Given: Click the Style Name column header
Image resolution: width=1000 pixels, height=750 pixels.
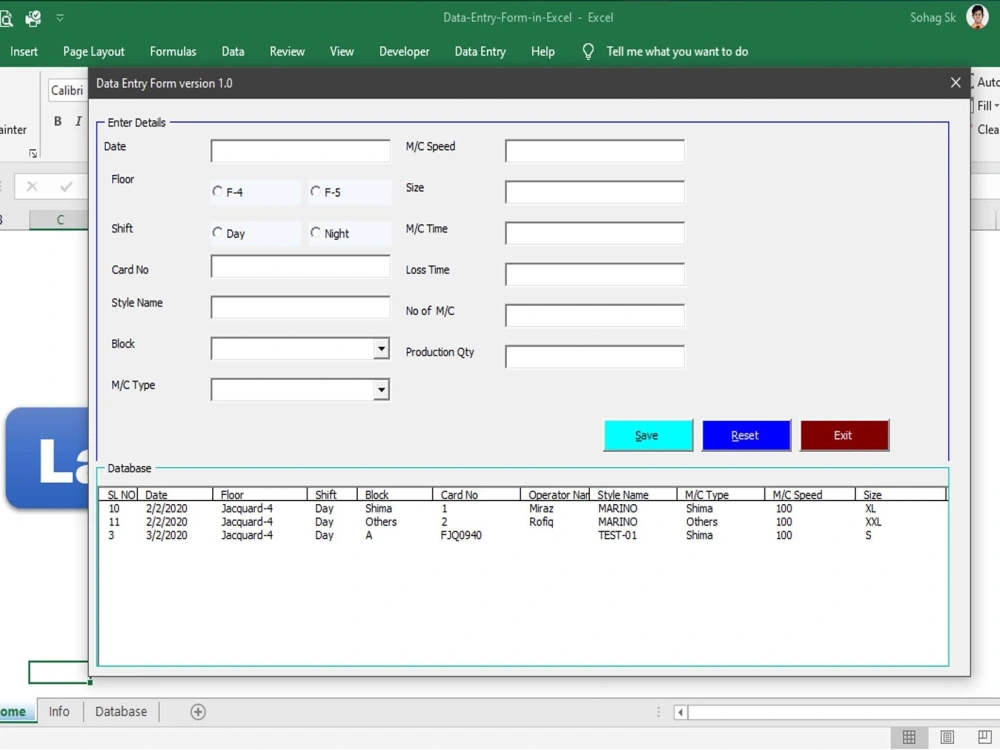Looking at the screenshot, I should [x=633, y=495].
